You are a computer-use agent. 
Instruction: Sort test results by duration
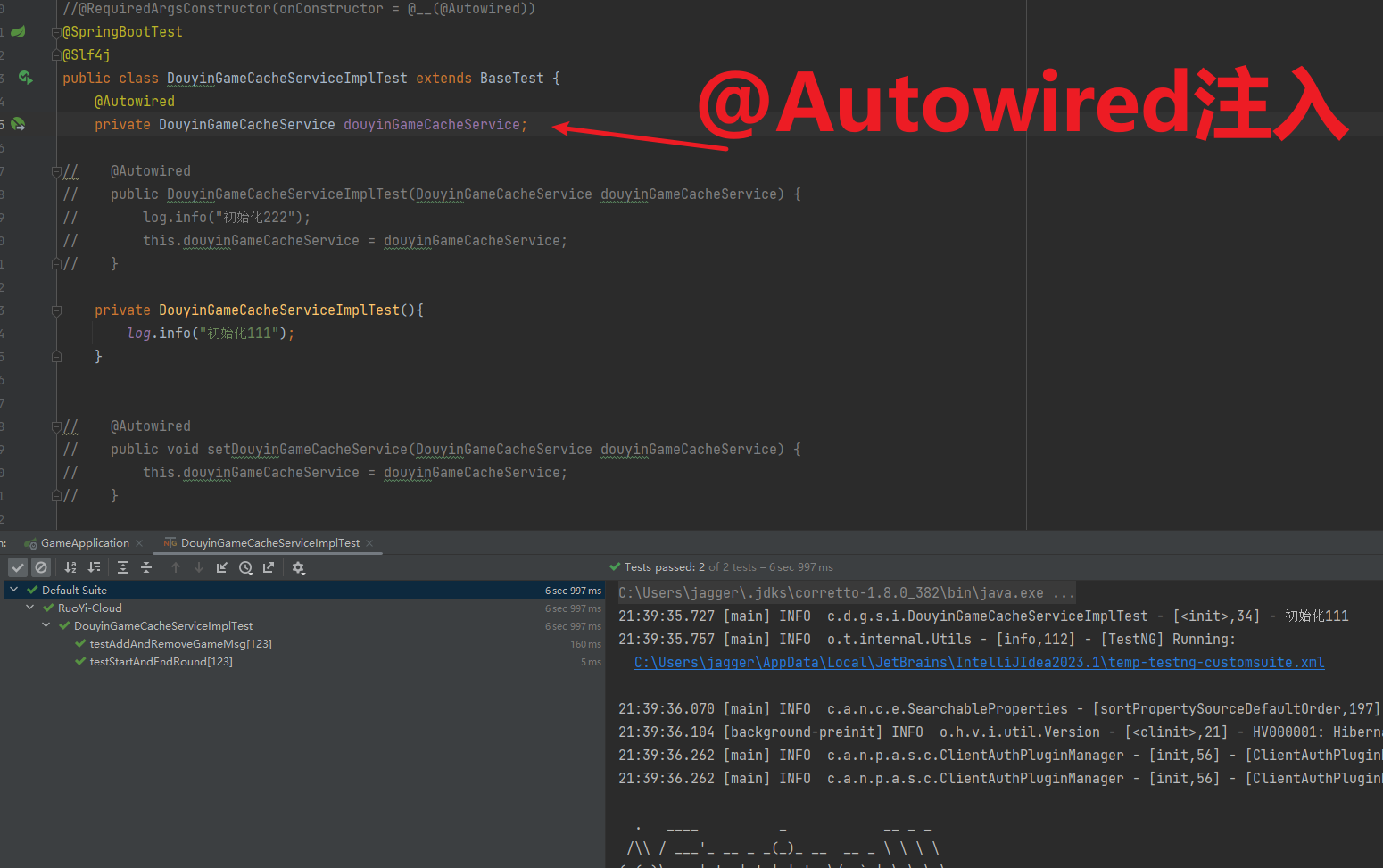pos(95,567)
